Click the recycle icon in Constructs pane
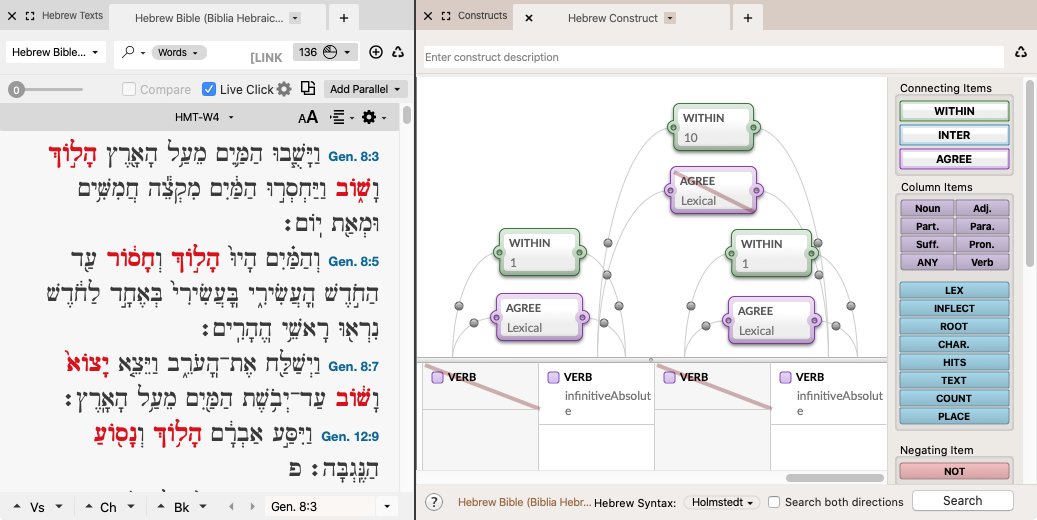Viewport: 1037px width, 520px height. coord(1021,53)
